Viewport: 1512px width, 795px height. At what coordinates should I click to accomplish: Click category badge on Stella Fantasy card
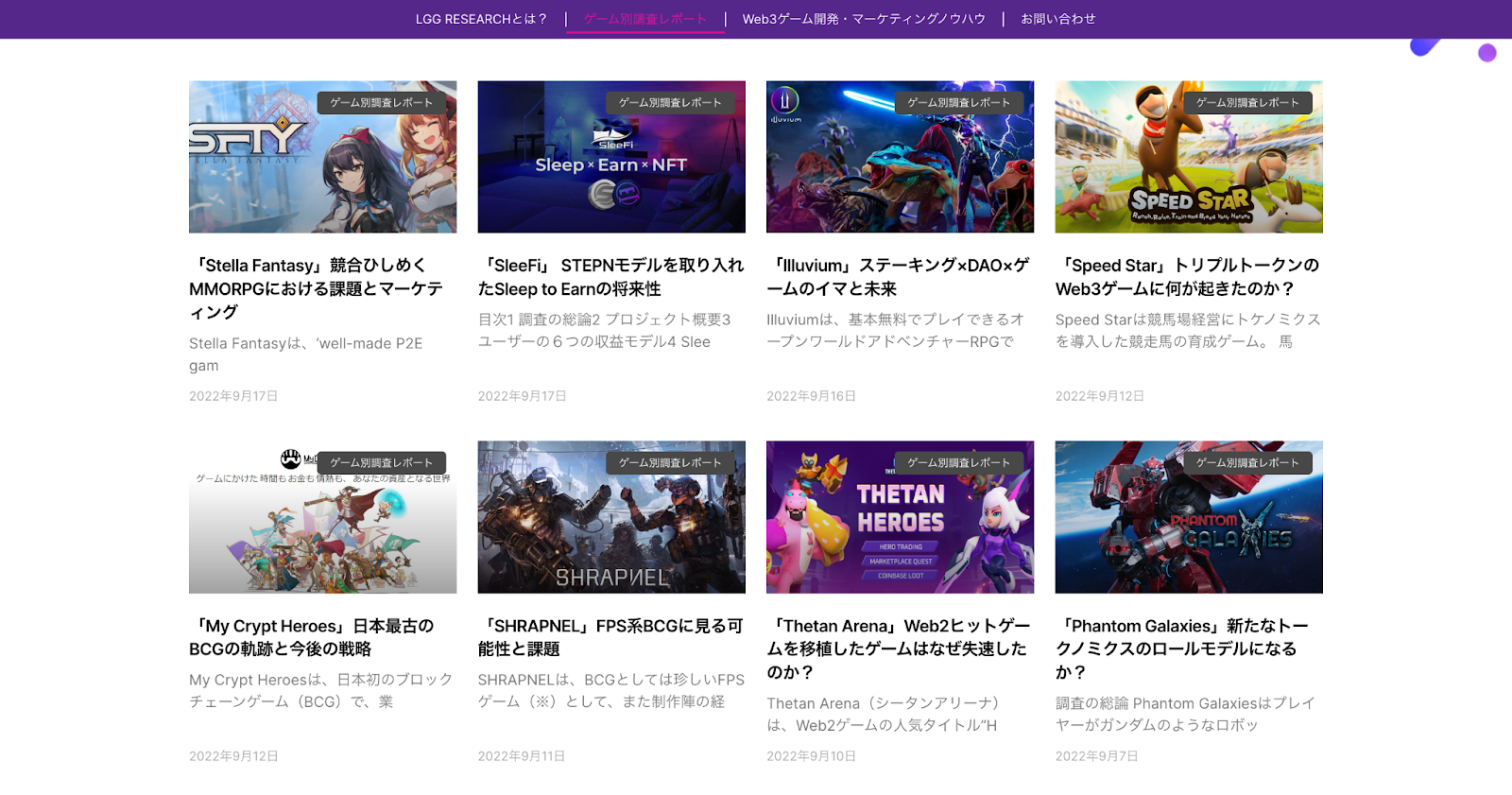point(382,103)
